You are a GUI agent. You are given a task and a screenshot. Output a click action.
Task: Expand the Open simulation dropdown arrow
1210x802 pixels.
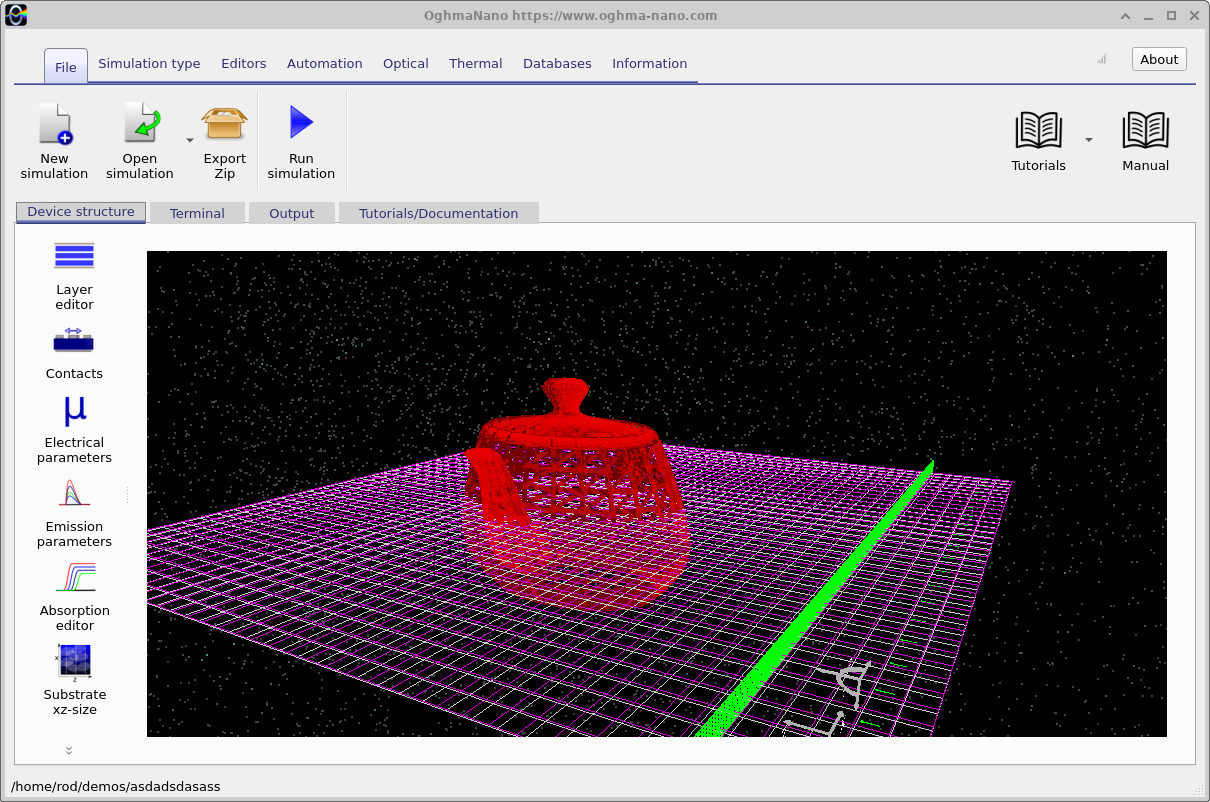[189, 140]
